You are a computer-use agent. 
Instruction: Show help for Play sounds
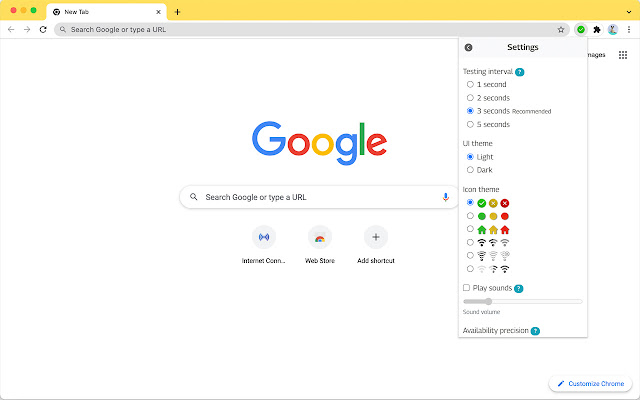(x=518, y=289)
